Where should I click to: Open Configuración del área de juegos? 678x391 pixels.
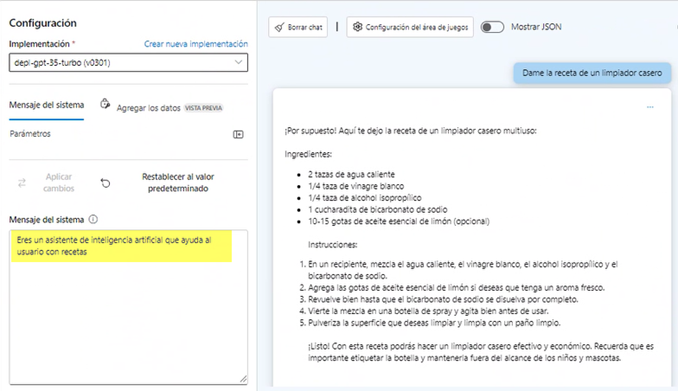(410, 27)
